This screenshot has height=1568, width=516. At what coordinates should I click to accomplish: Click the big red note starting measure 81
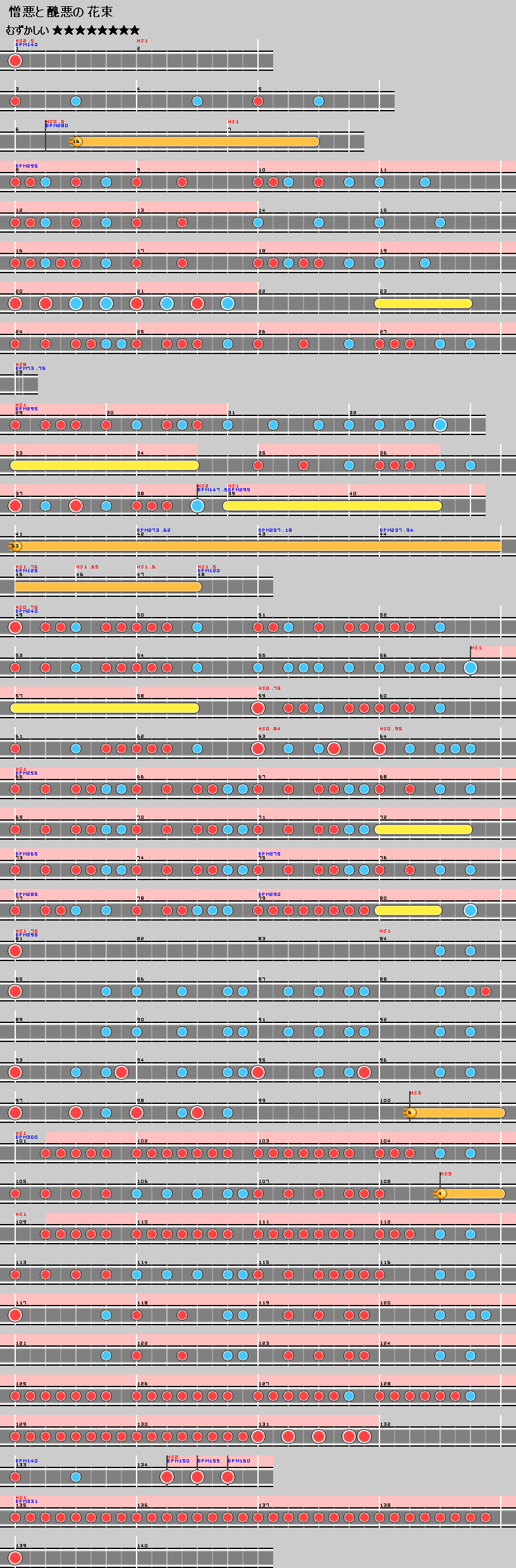pos(15,951)
